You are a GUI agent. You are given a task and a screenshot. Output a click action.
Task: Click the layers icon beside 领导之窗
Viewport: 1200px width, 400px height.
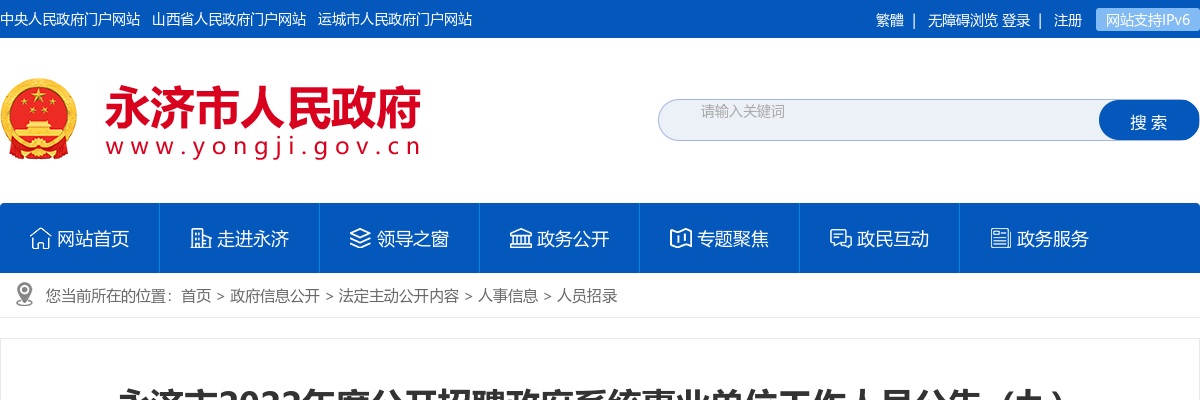coord(360,238)
